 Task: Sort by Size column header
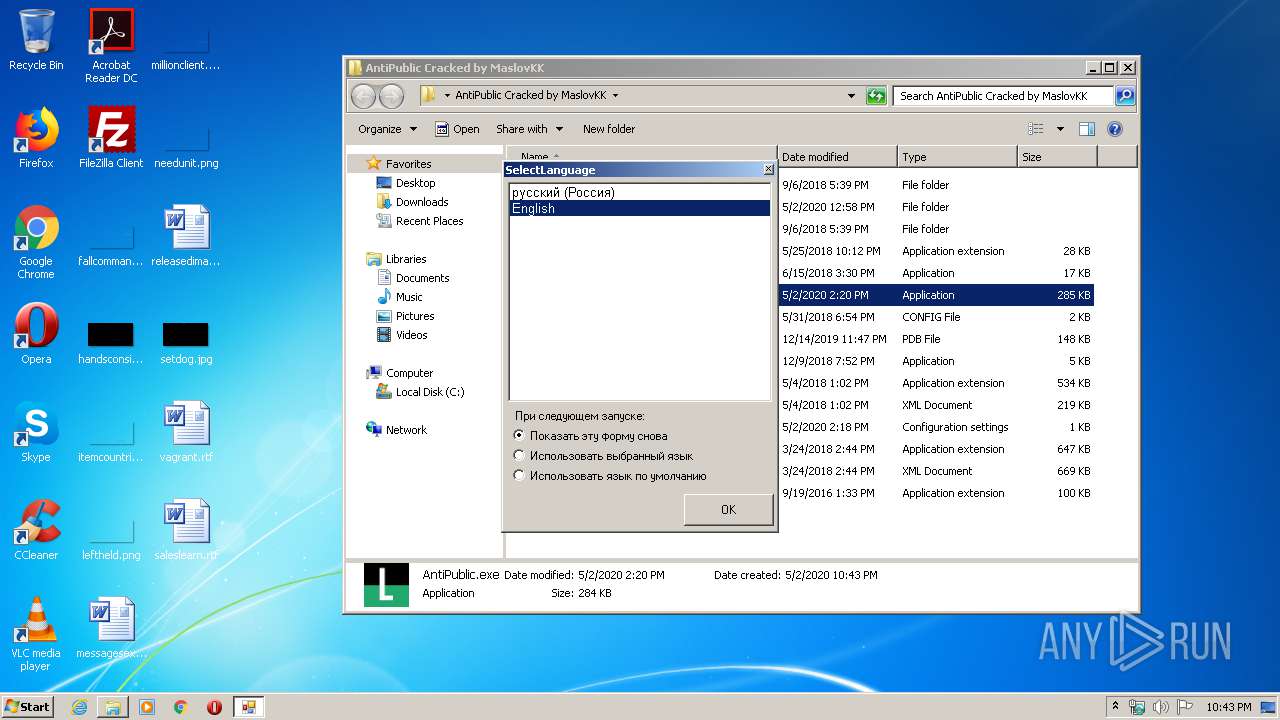tap(1057, 157)
